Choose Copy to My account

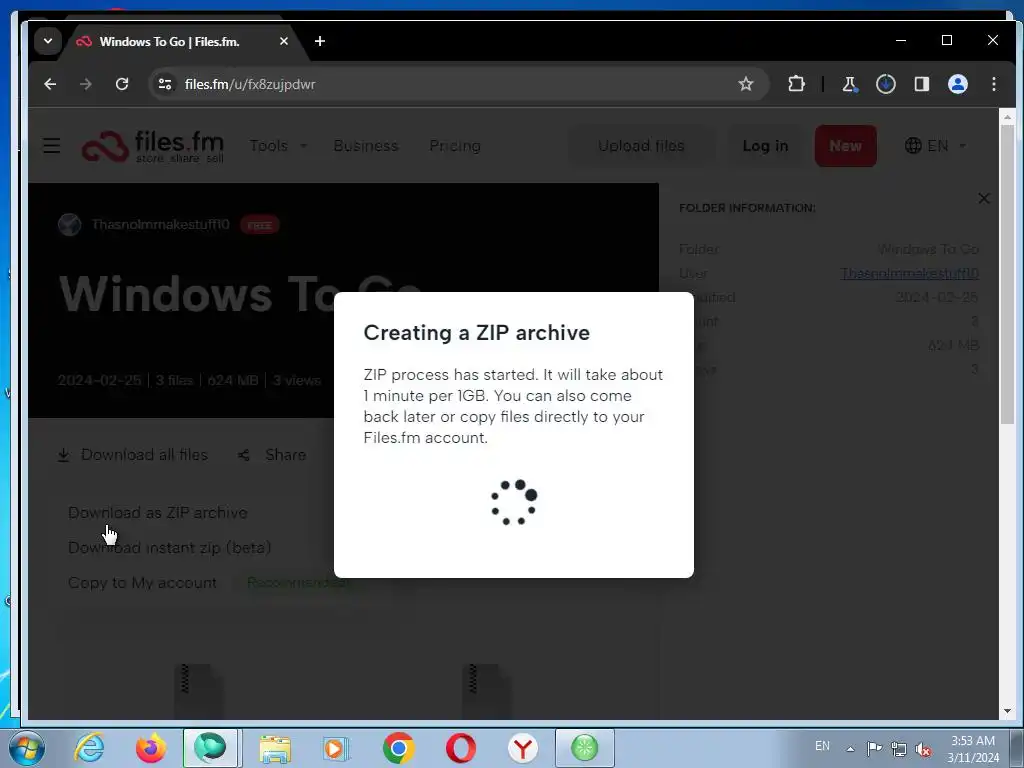[x=142, y=583]
